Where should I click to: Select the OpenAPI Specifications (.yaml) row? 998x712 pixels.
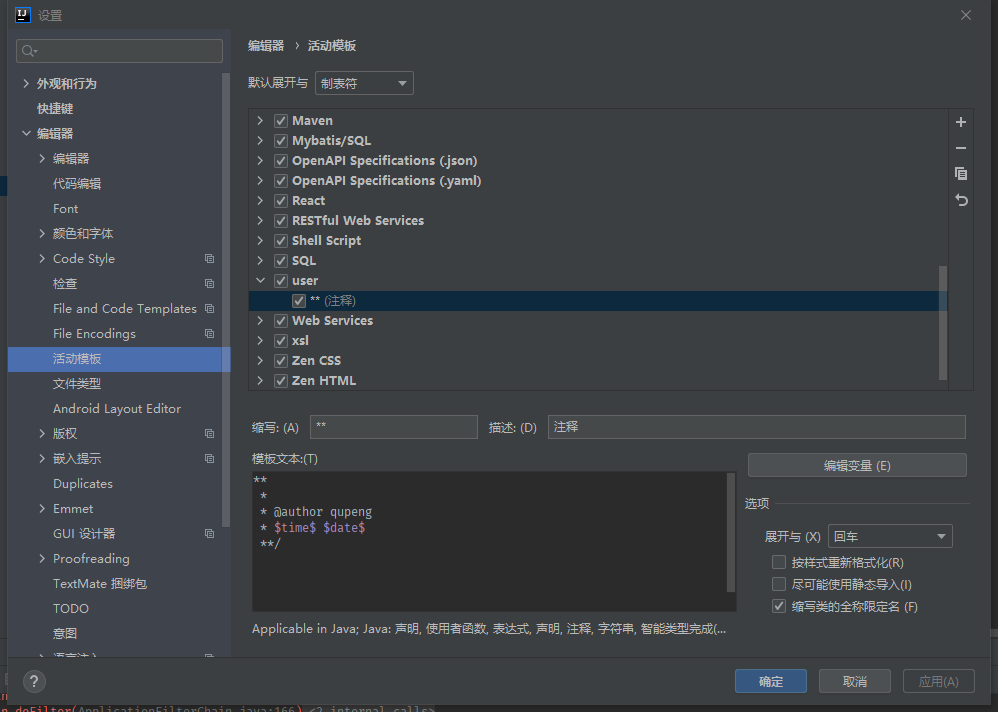click(x=598, y=181)
